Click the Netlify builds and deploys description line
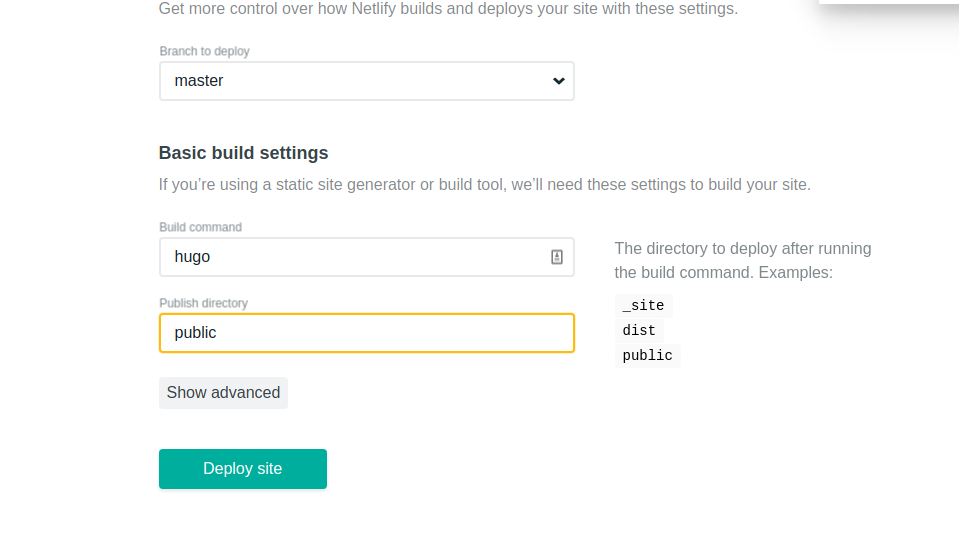 448,9
